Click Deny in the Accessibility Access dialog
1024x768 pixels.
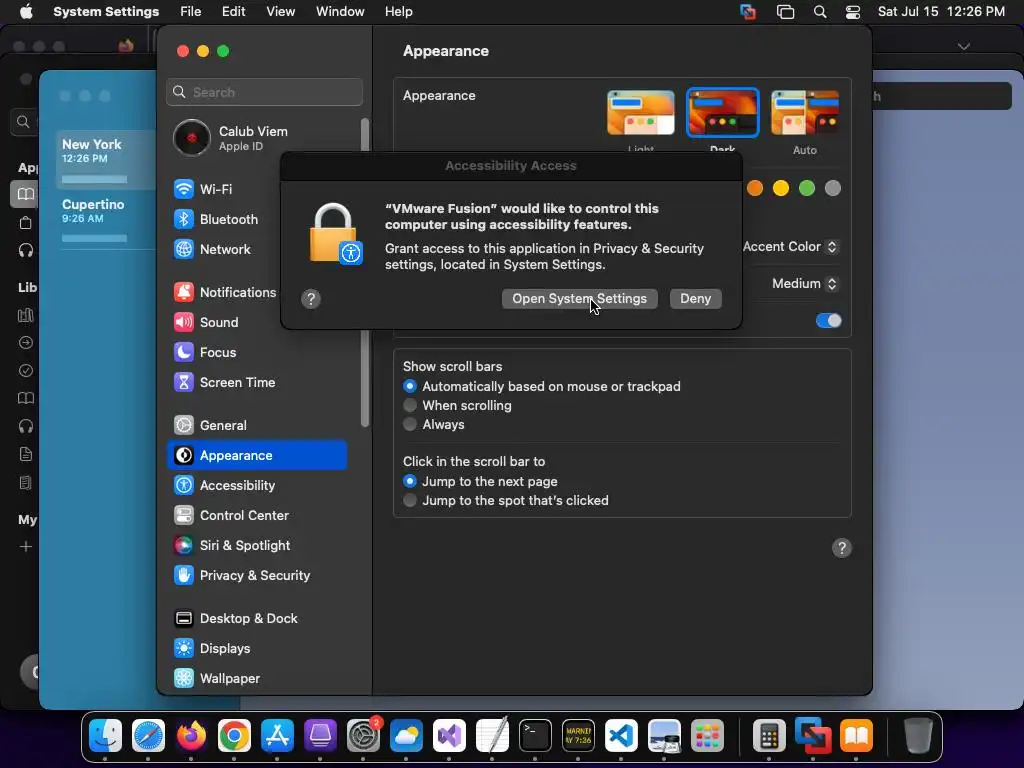[696, 299]
